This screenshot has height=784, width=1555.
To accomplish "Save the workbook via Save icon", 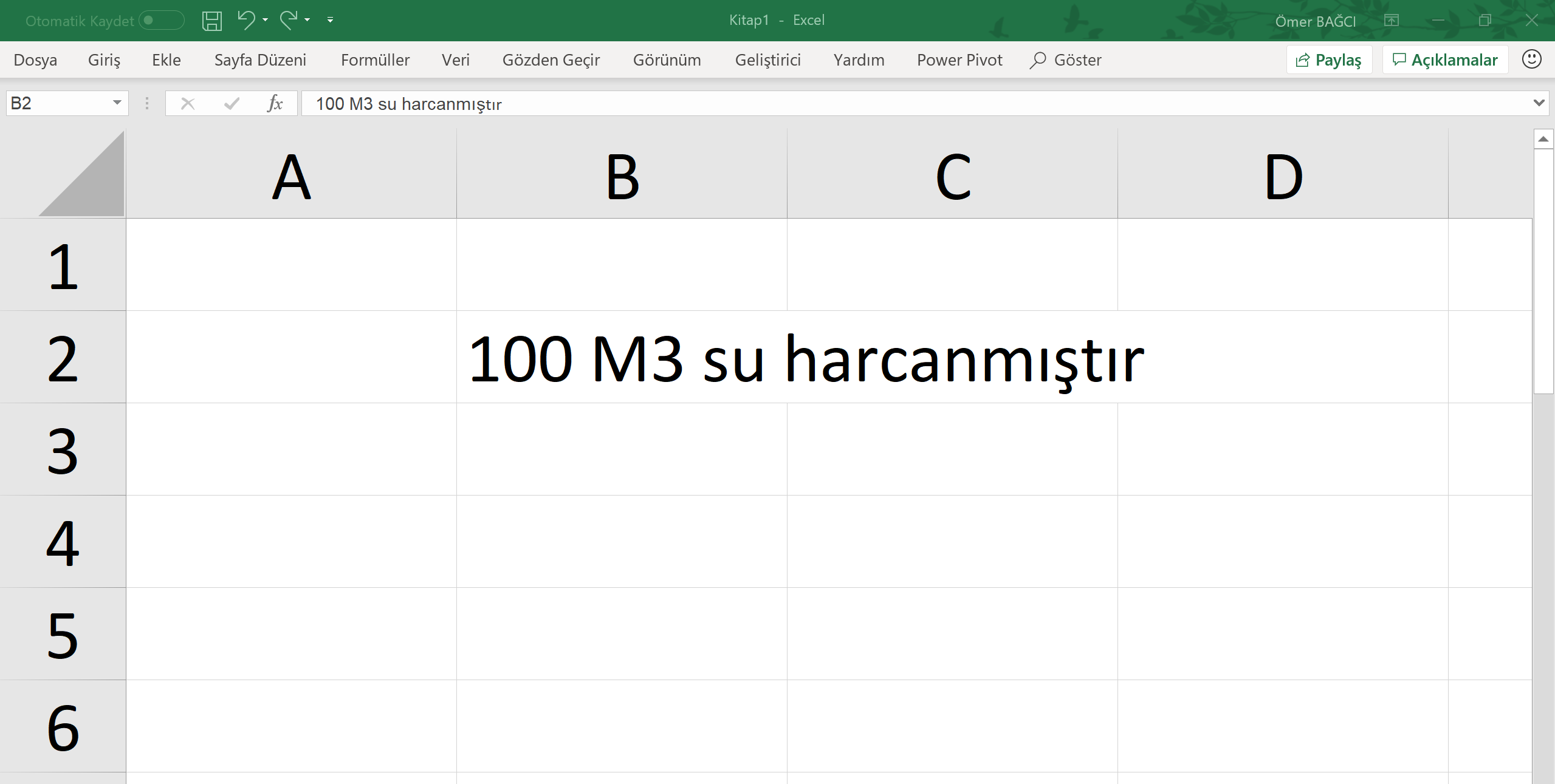I will coord(211,20).
